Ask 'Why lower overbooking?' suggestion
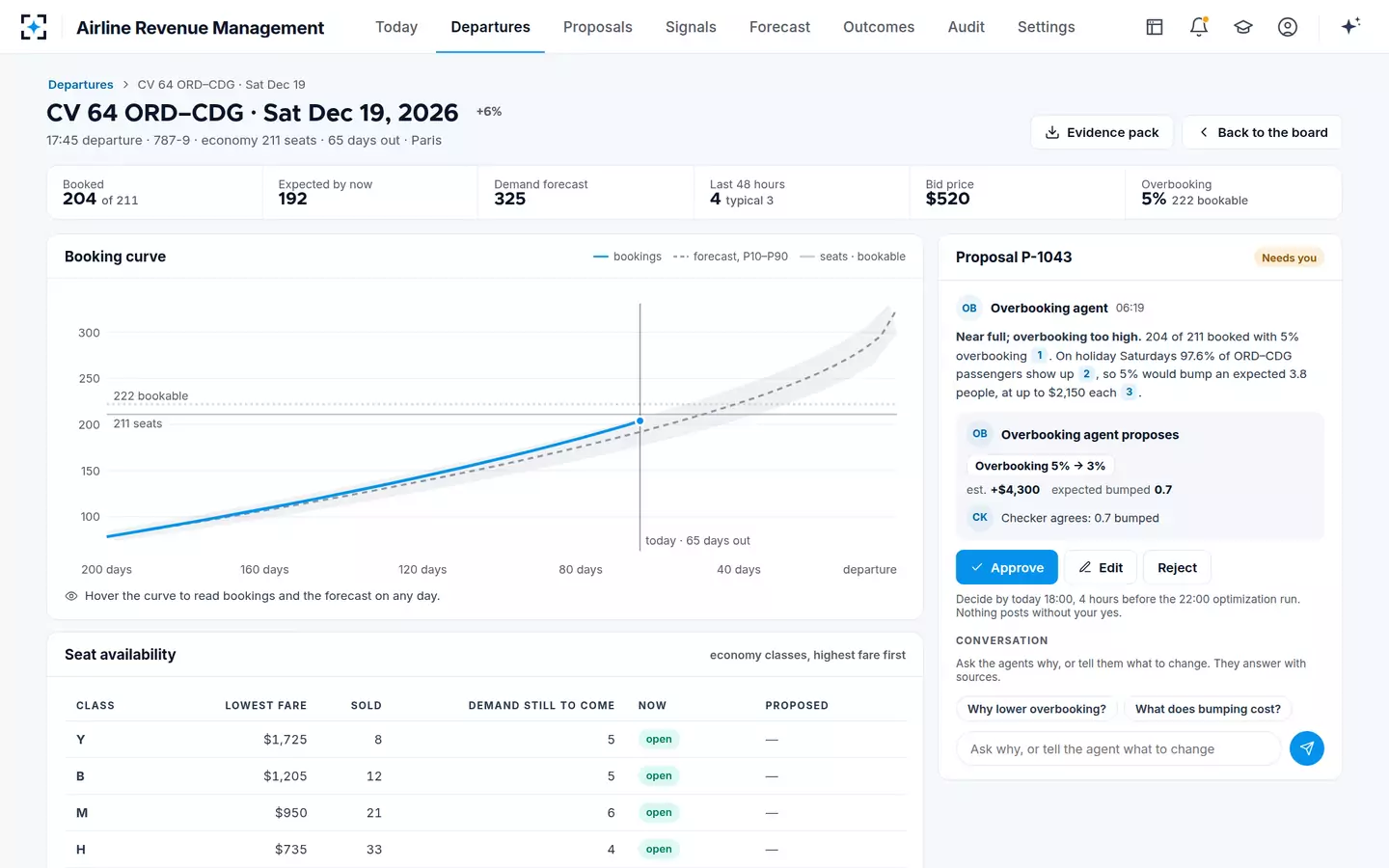 [1037, 709]
